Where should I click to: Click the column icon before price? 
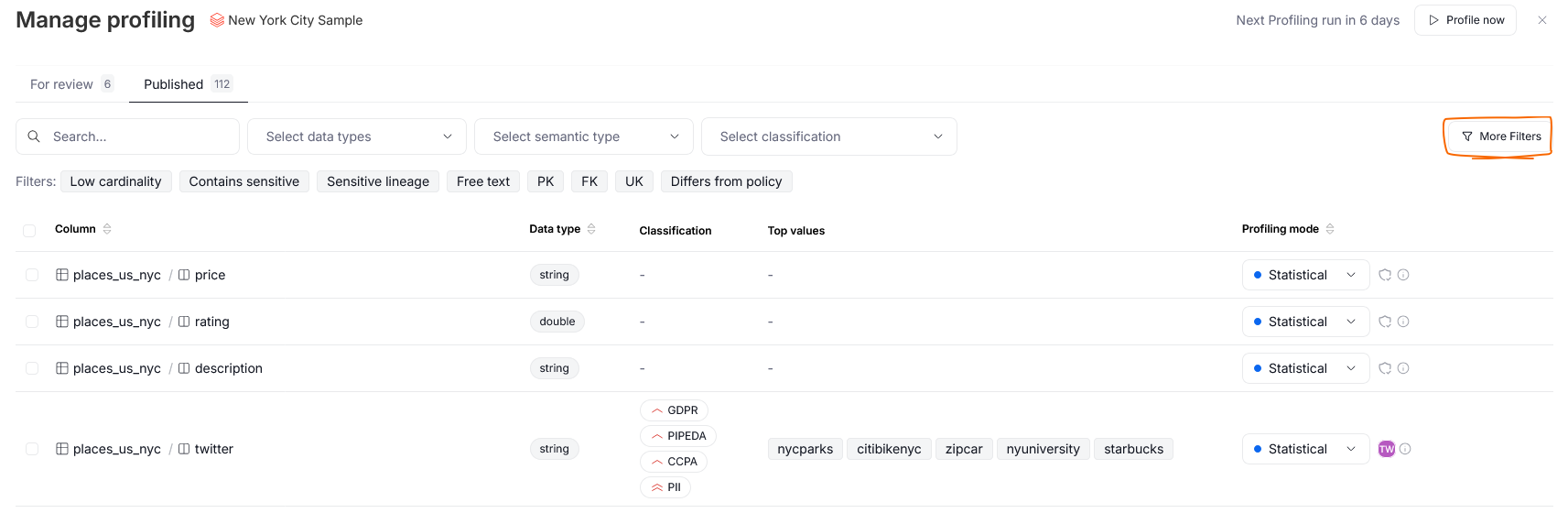click(184, 275)
